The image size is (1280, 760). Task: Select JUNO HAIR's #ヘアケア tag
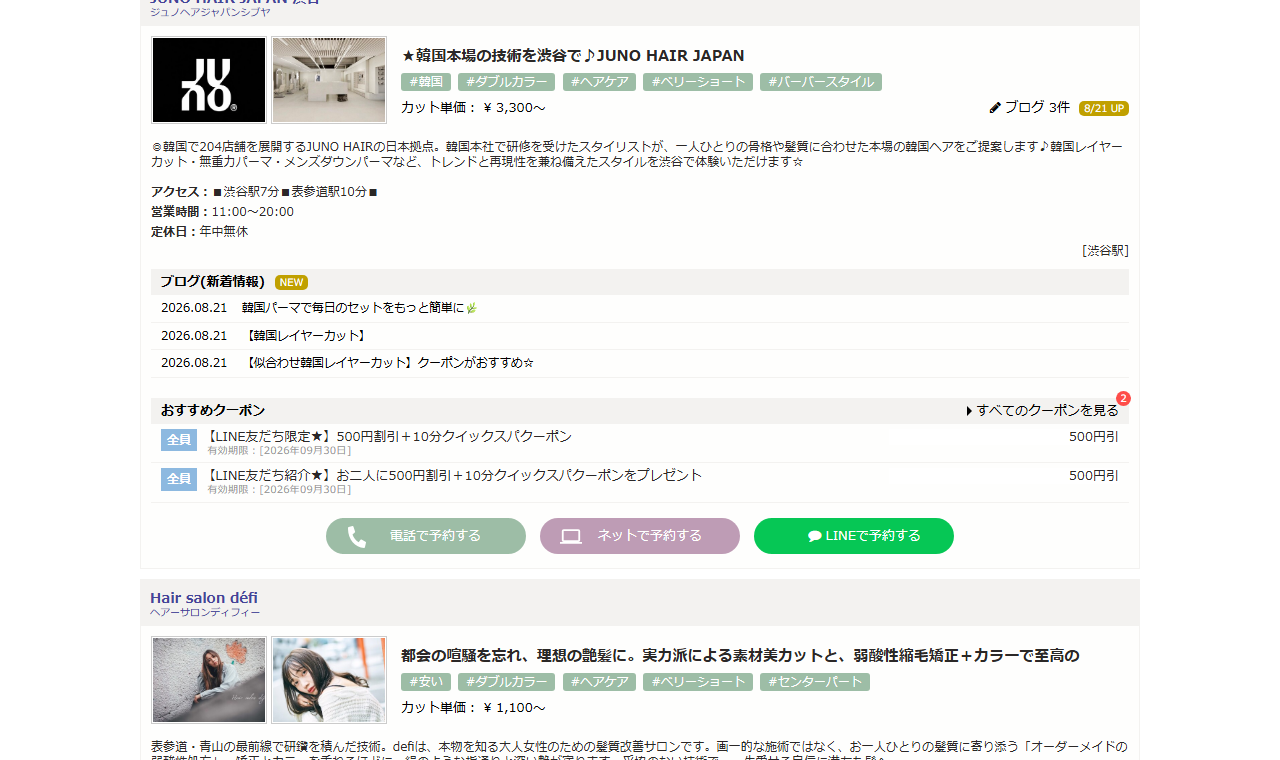click(599, 82)
